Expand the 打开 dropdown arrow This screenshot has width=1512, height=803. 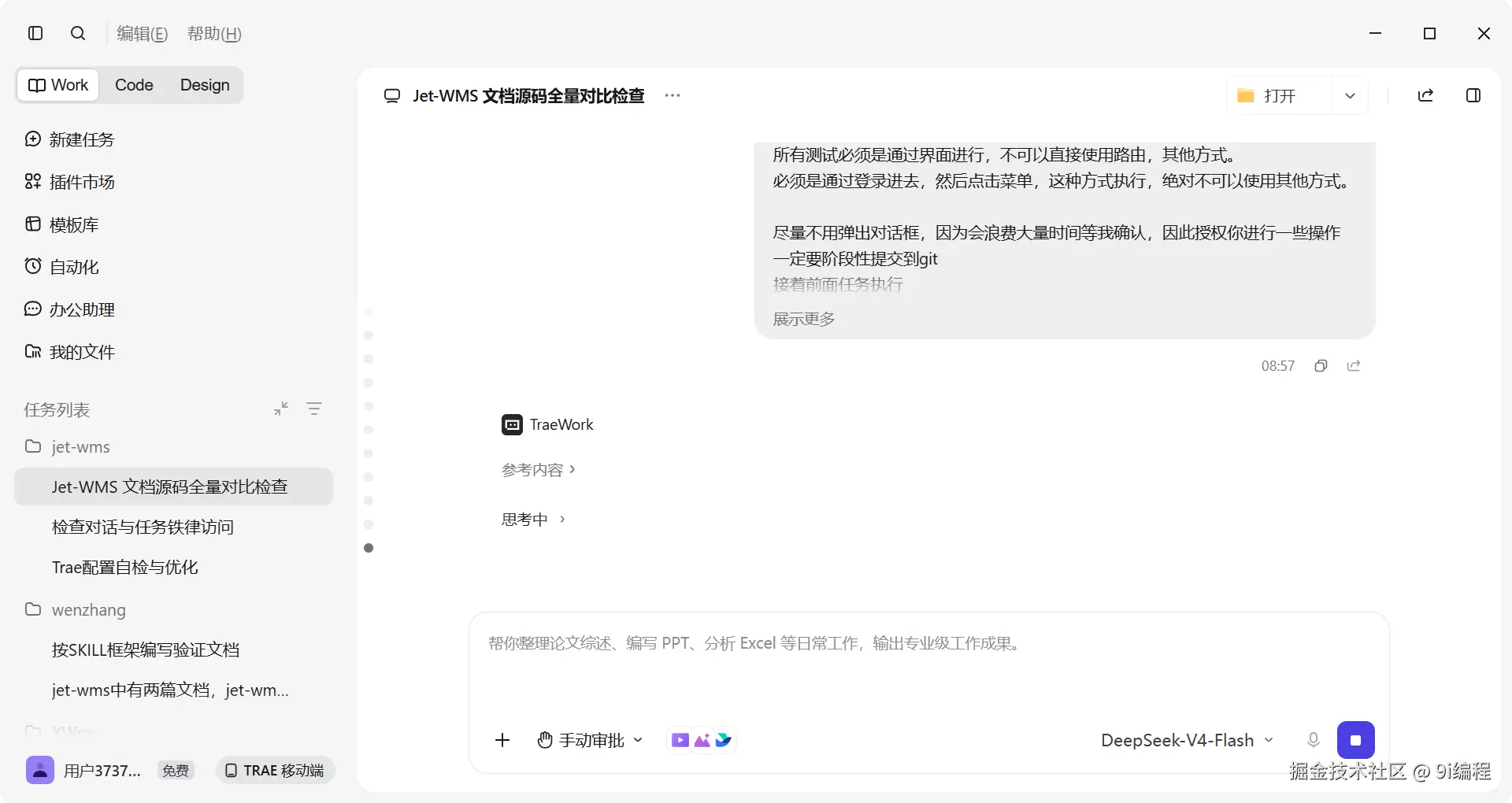pyautogui.click(x=1350, y=95)
